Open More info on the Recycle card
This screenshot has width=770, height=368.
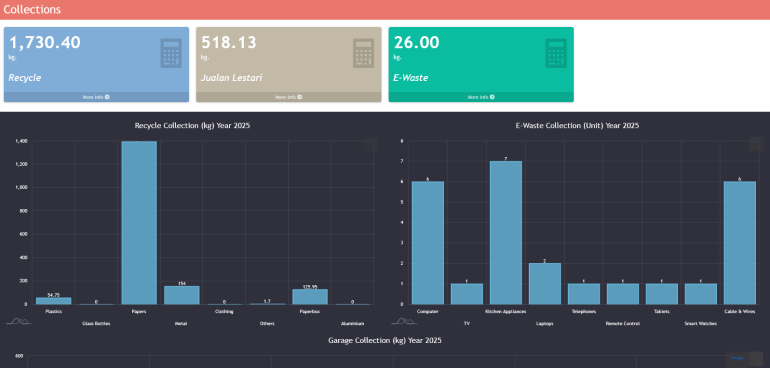96,97
